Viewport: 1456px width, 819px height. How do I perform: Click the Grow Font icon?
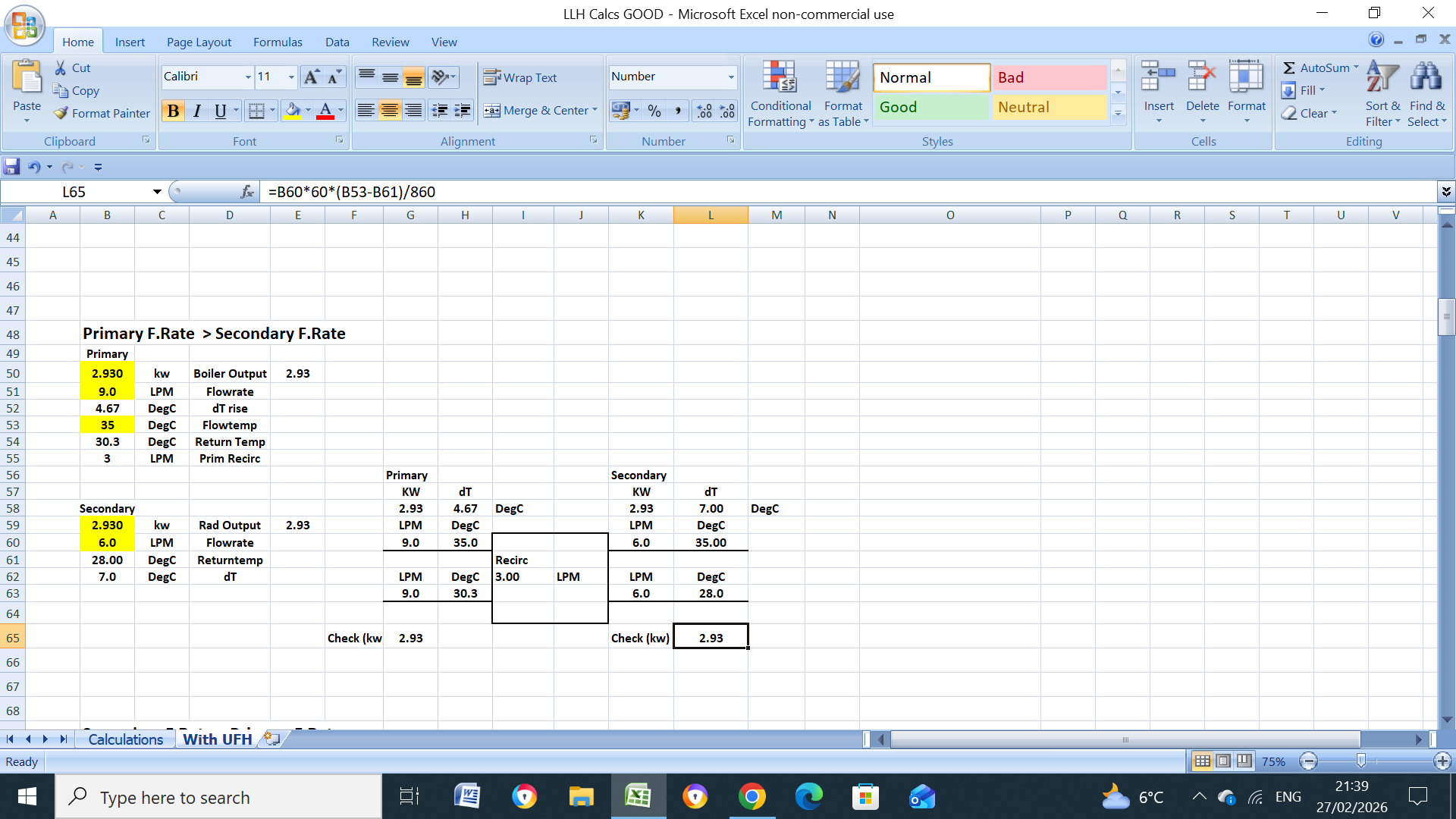coord(311,77)
